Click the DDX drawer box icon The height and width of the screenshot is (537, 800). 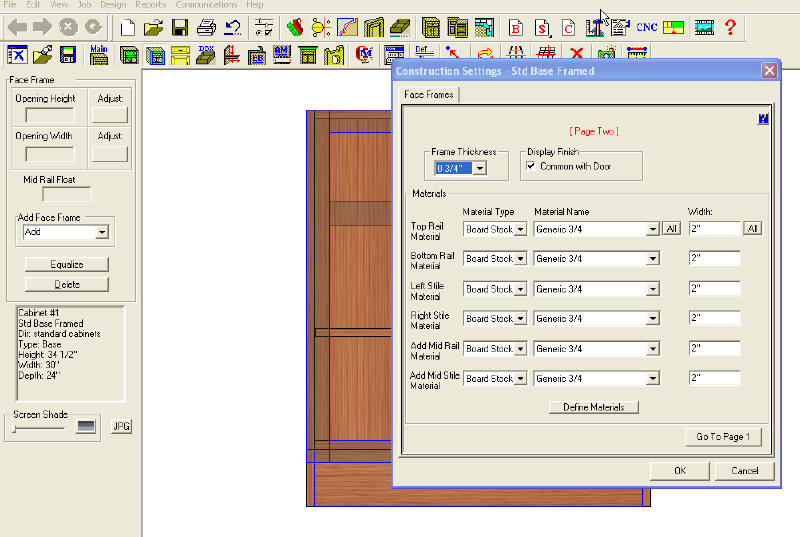coord(206,55)
